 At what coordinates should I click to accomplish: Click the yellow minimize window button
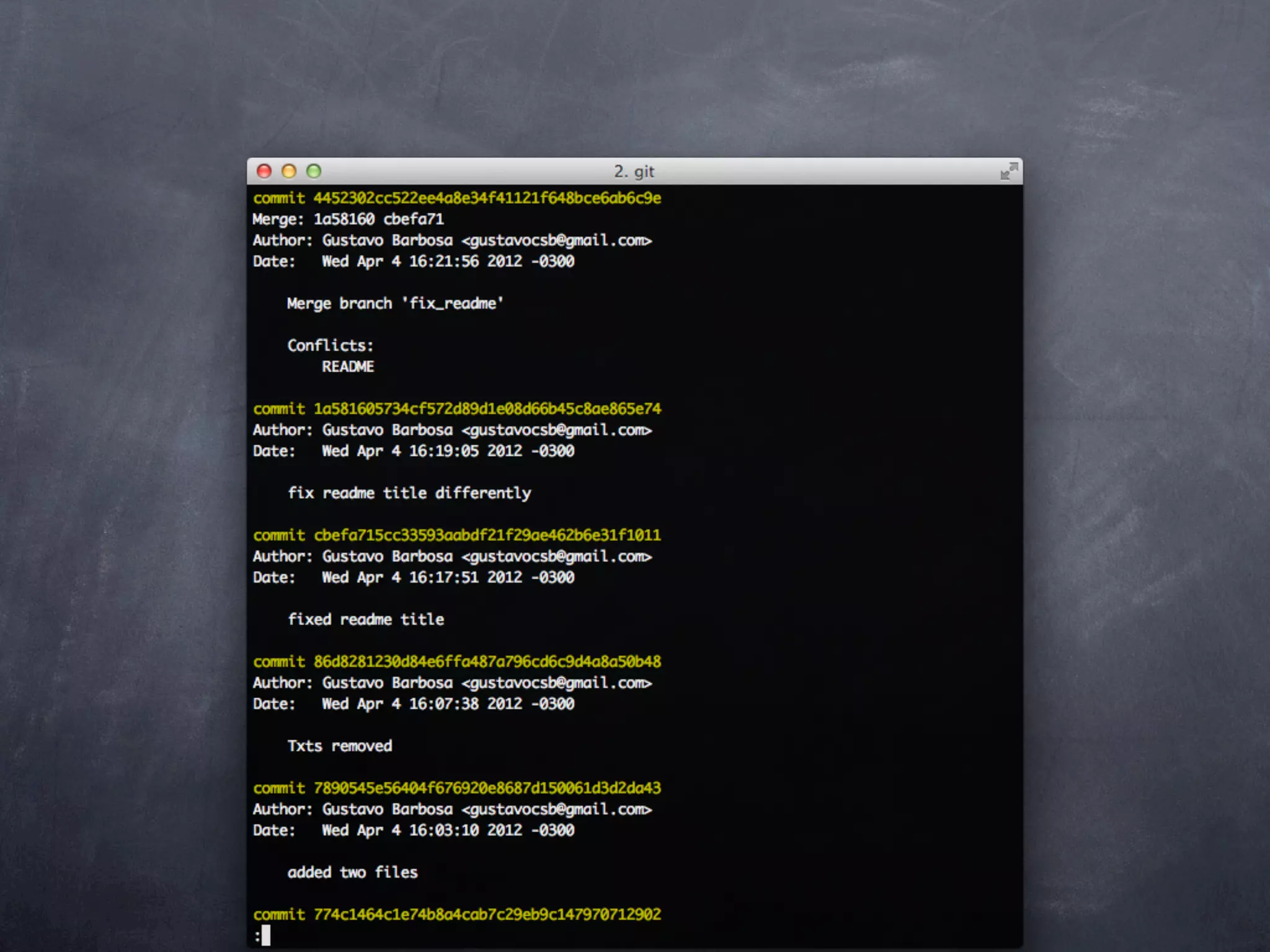coord(289,171)
